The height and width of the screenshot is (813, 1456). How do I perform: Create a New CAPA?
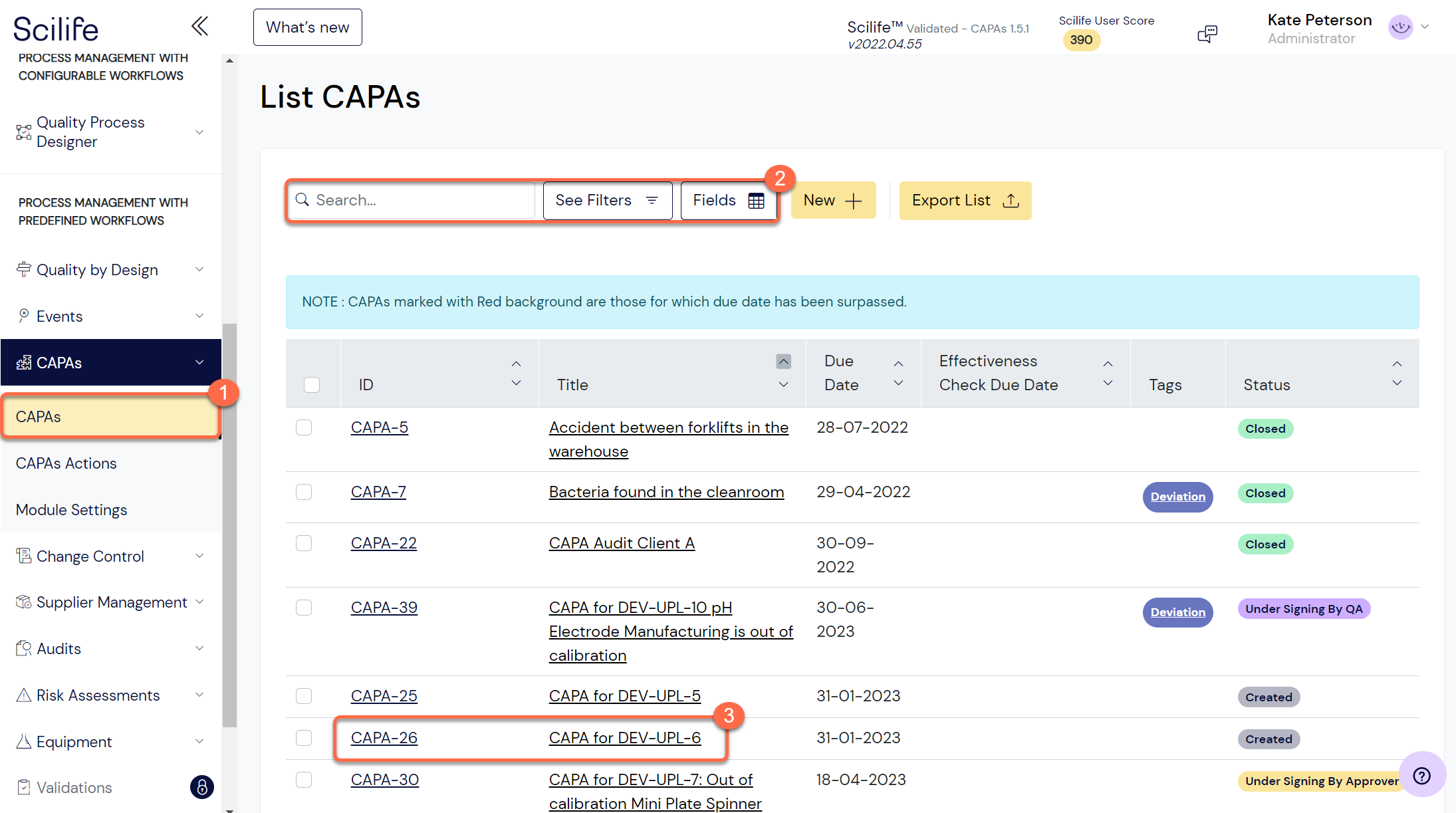(x=833, y=200)
